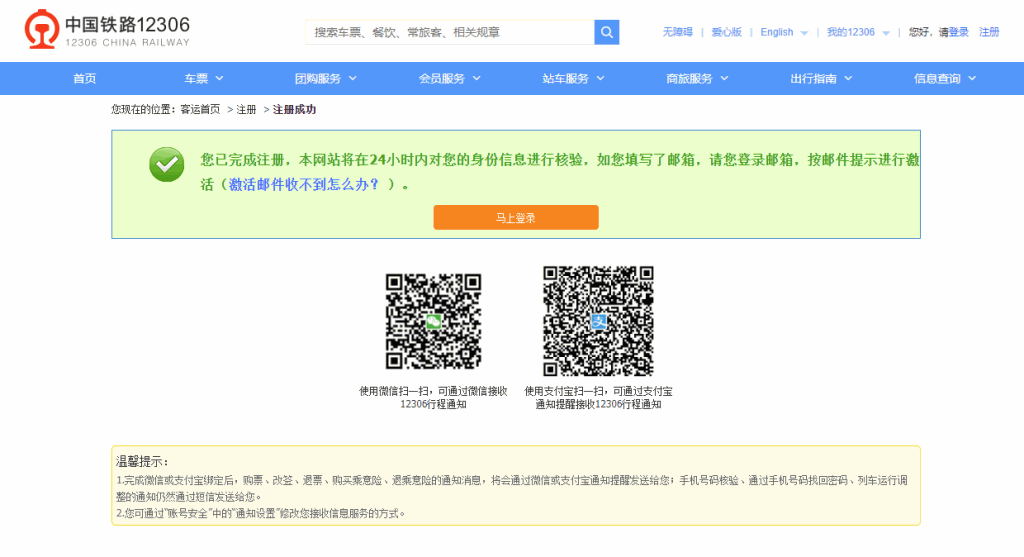Open the 出行指南 menu
Screen dimensions: 1024x557
821,78
